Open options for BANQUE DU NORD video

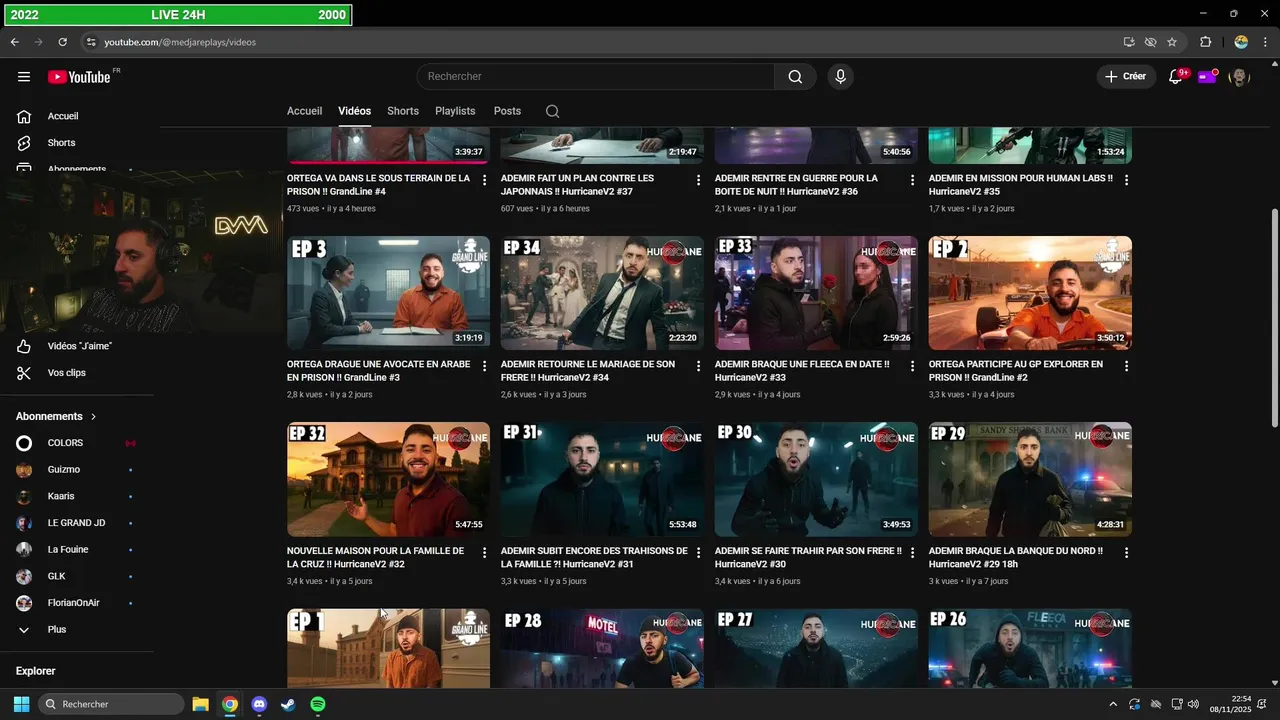click(x=1126, y=552)
